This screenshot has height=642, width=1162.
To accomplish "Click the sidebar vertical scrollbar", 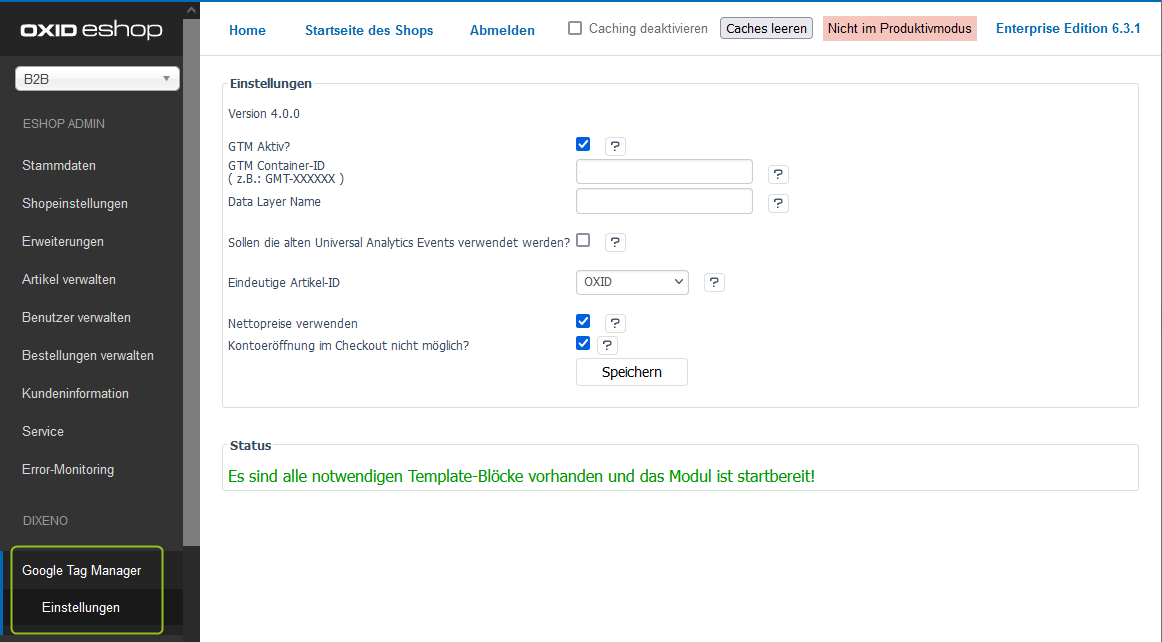I will tap(191, 282).
